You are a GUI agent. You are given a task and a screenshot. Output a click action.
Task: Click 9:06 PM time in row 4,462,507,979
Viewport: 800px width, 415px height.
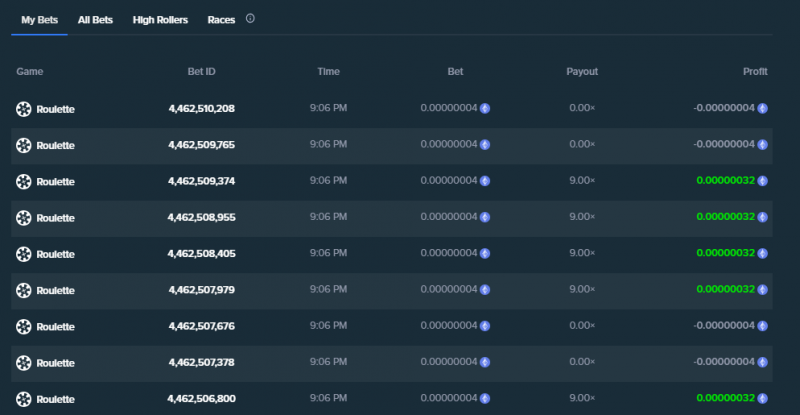(329, 289)
